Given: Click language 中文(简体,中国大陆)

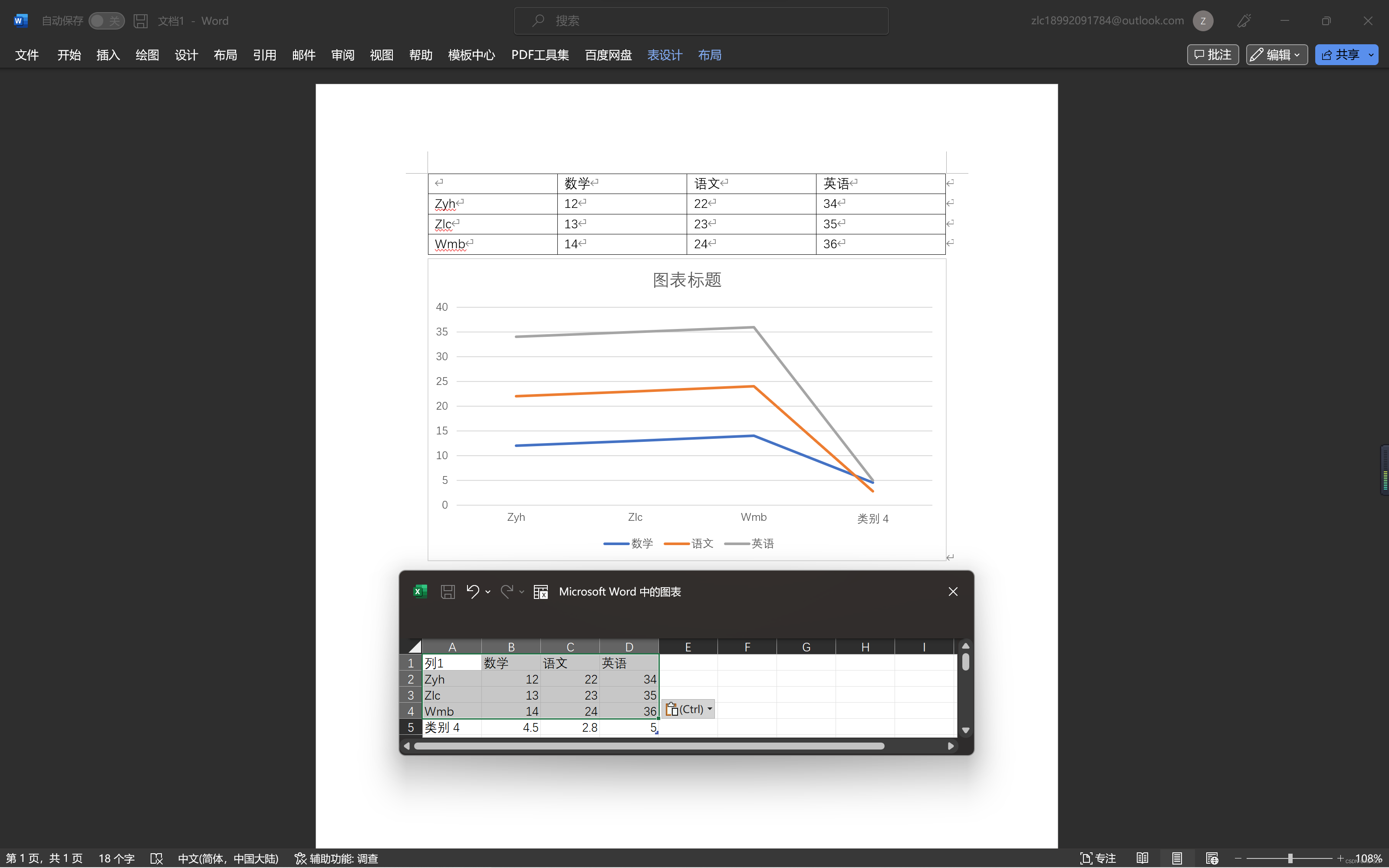Looking at the screenshot, I should tap(228, 858).
